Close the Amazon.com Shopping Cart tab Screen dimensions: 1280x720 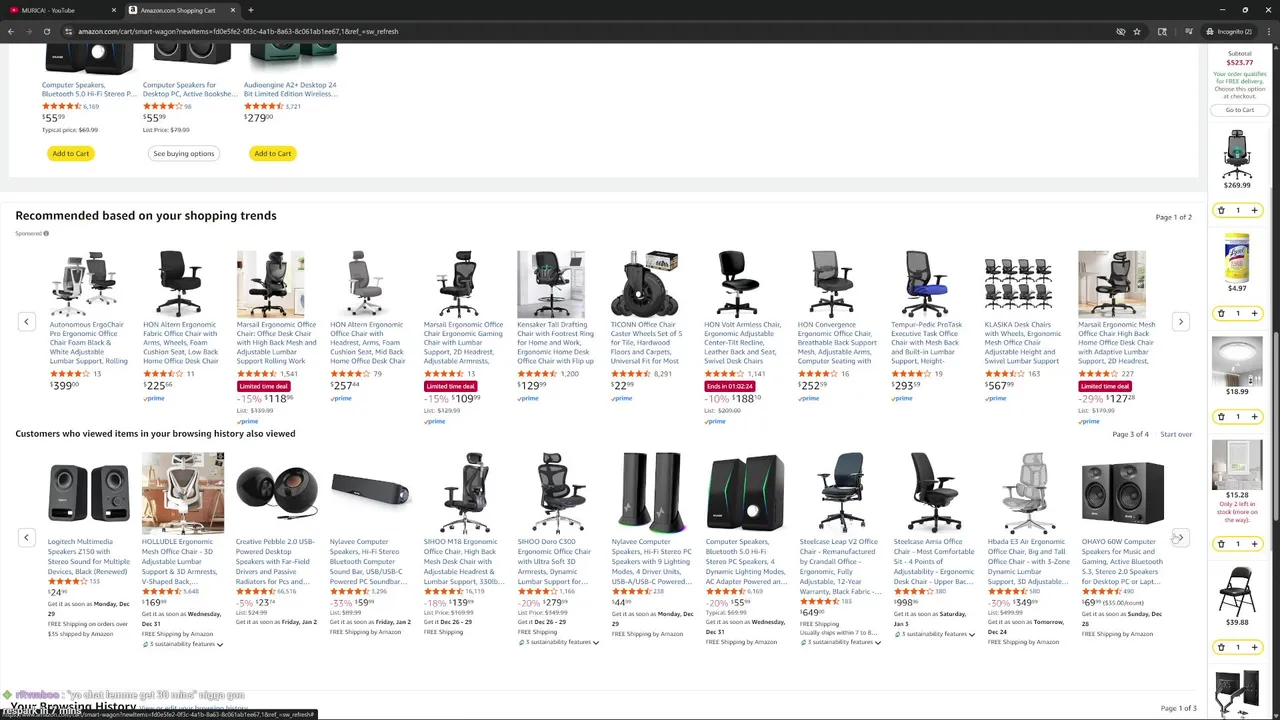(x=235, y=10)
